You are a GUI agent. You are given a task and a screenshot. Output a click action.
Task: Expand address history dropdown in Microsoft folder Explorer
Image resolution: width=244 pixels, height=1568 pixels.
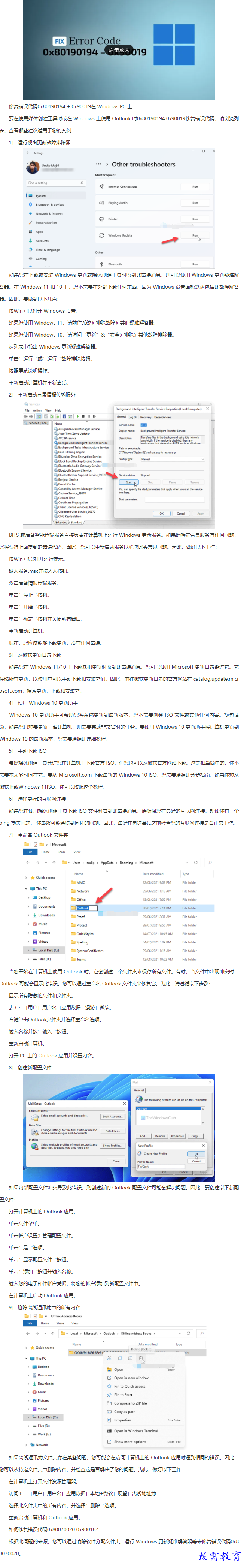pyautogui.click(x=186, y=863)
